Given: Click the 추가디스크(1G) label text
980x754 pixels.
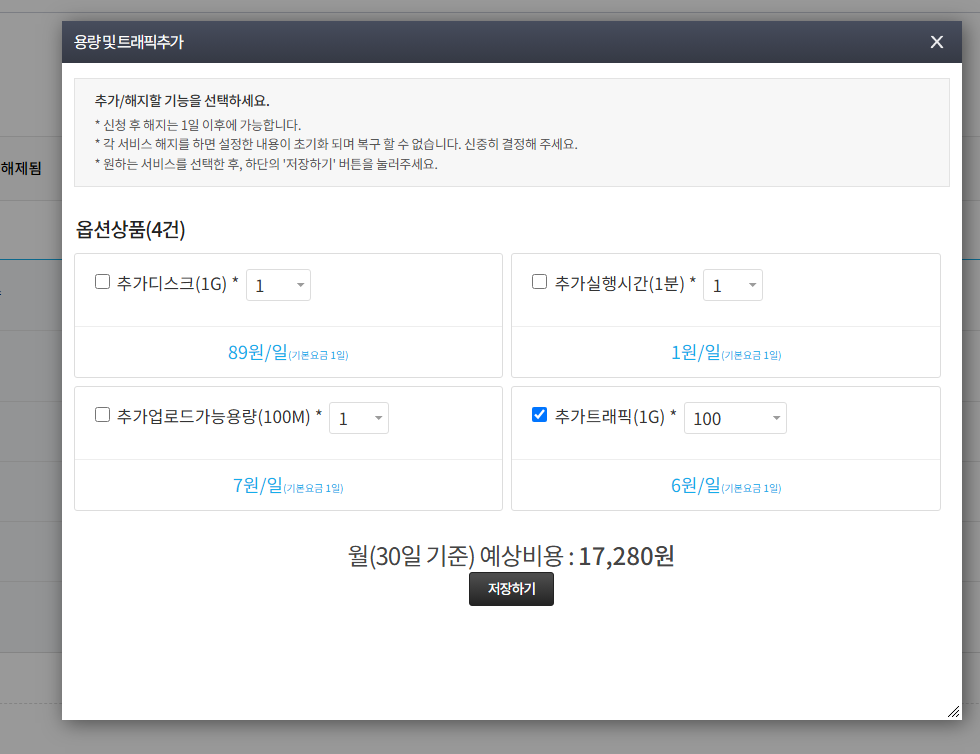Looking at the screenshot, I should 172,283.
